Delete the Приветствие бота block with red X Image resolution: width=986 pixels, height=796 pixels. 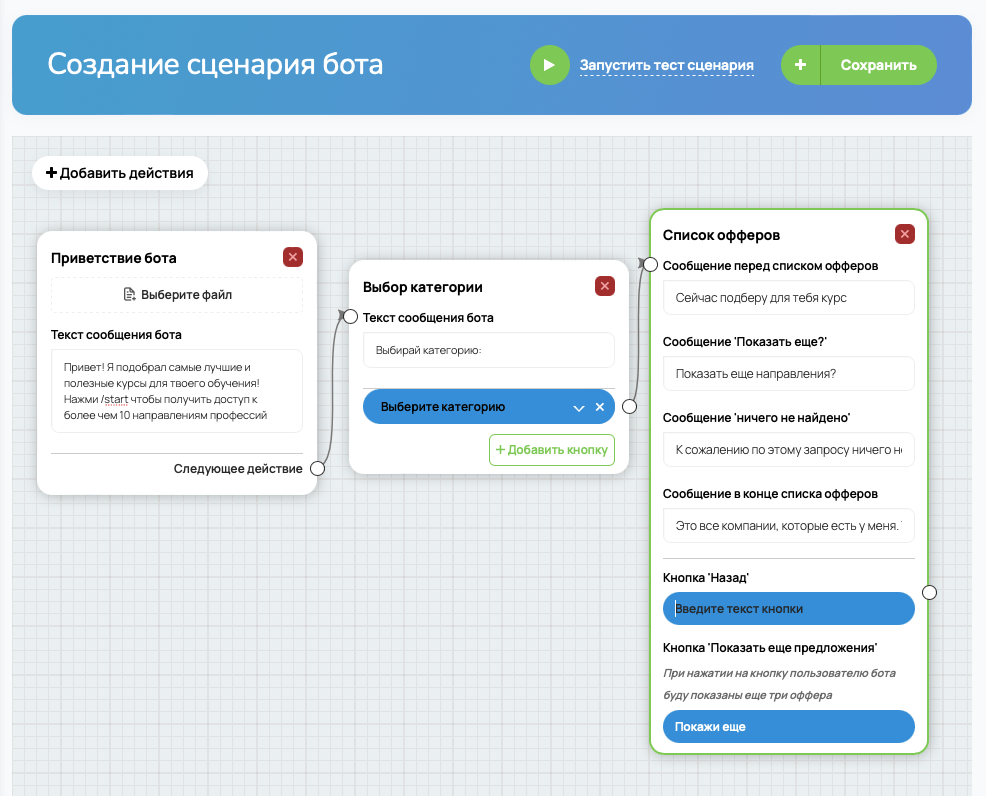[293, 257]
